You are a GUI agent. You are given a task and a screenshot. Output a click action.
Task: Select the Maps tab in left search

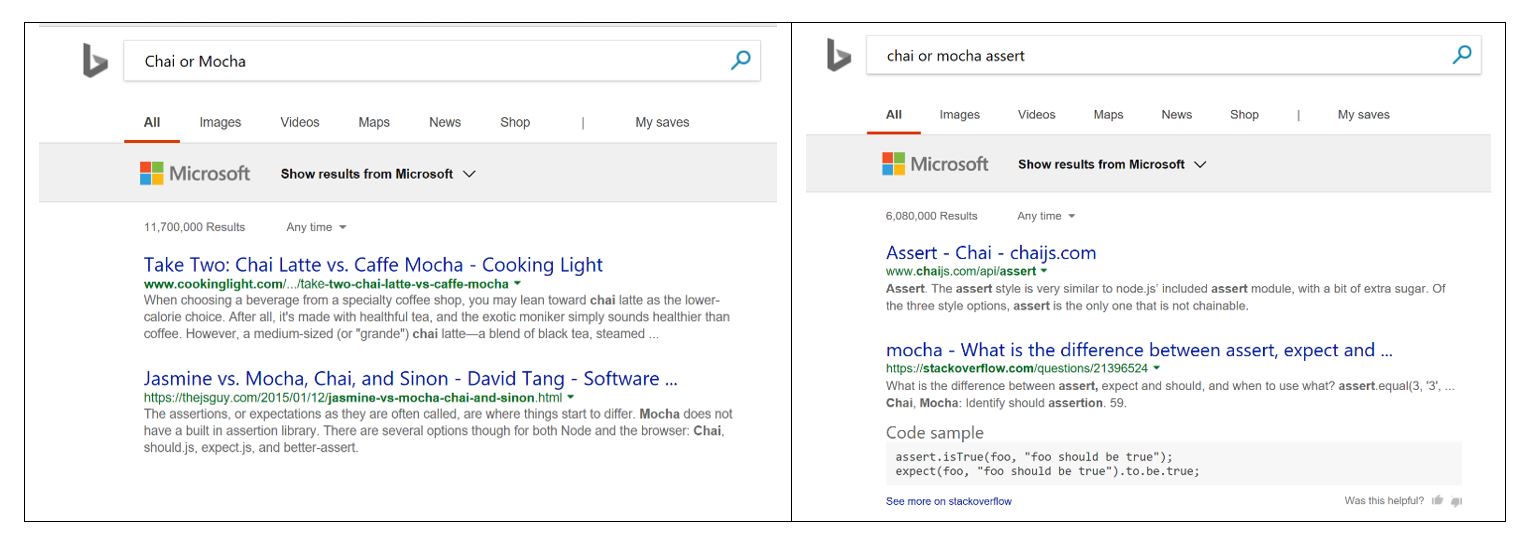click(374, 122)
